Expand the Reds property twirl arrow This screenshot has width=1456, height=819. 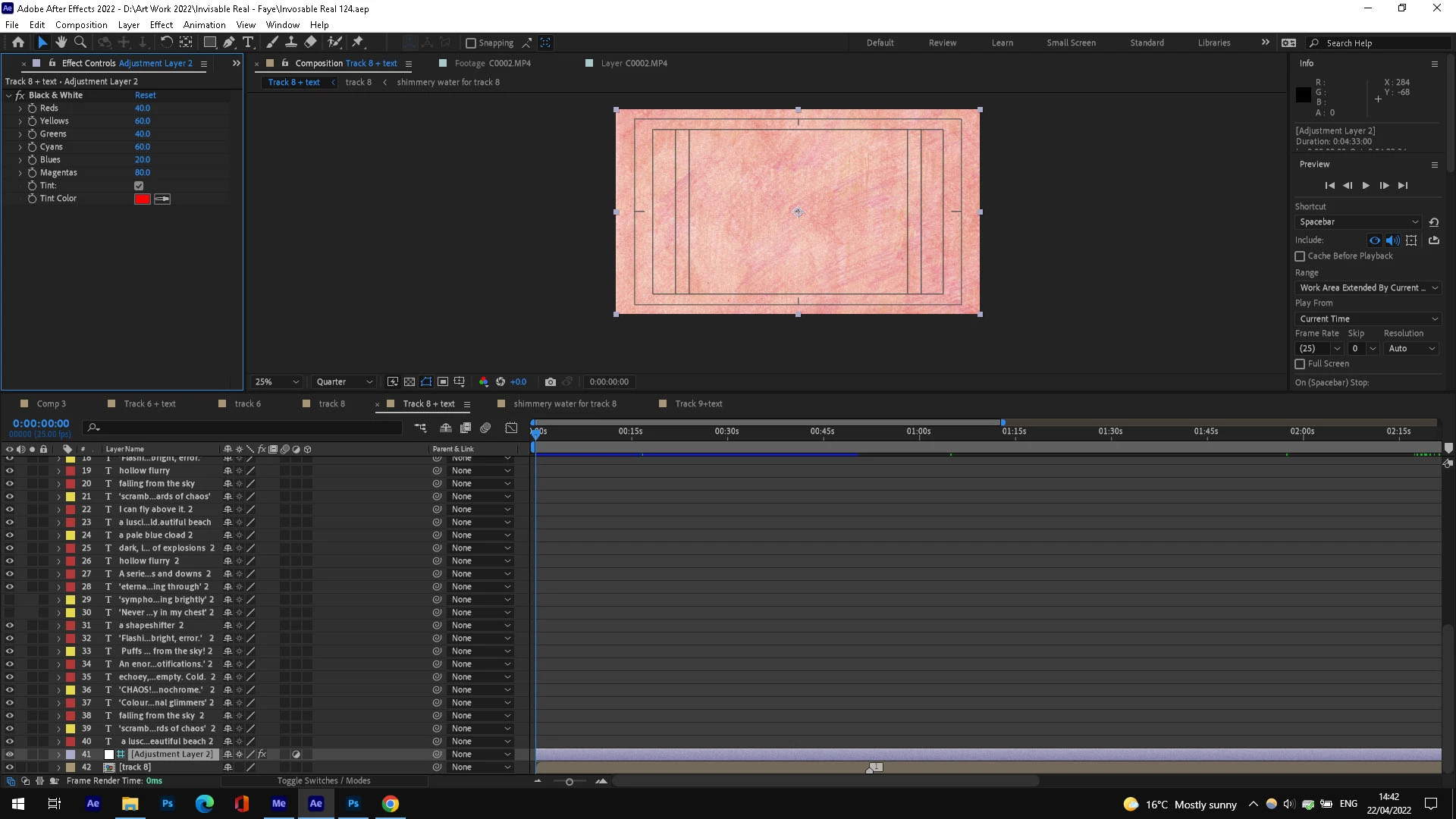[20, 108]
